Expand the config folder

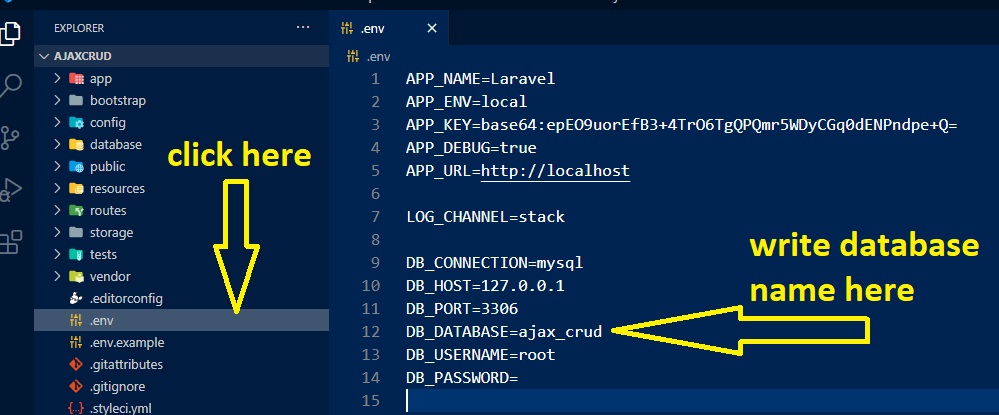[107, 122]
